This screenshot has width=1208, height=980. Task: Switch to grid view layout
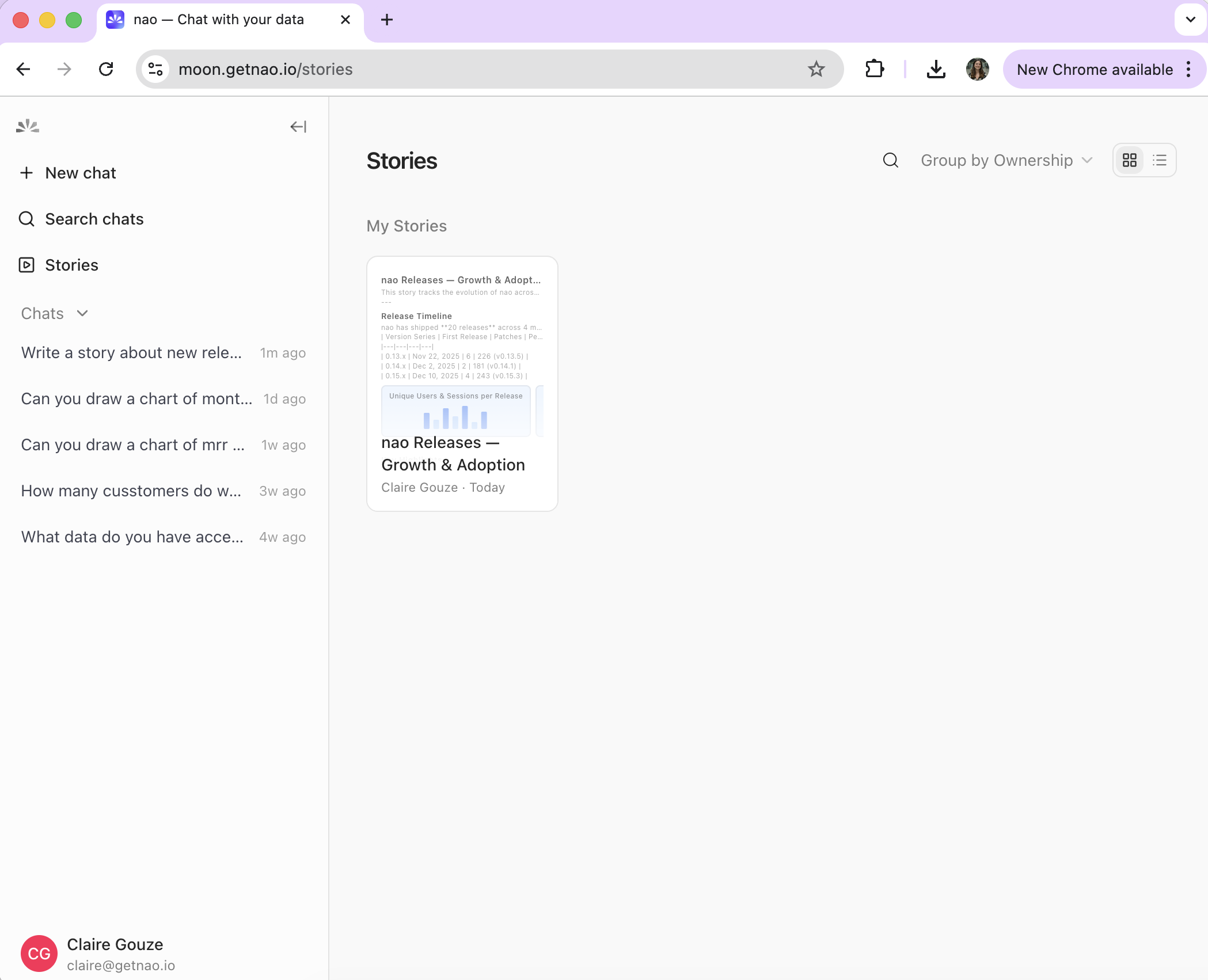click(1129, 161)
